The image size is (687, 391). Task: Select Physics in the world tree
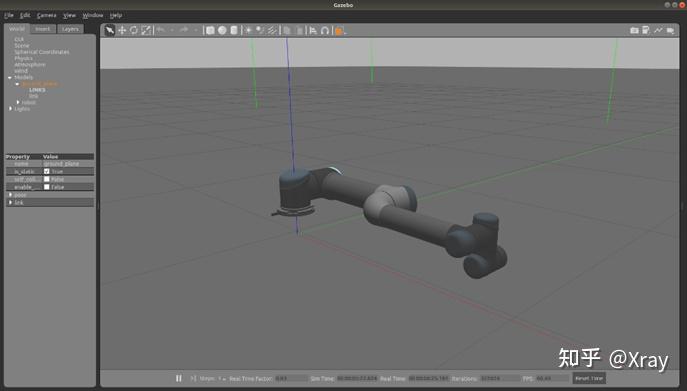point(24,58)
